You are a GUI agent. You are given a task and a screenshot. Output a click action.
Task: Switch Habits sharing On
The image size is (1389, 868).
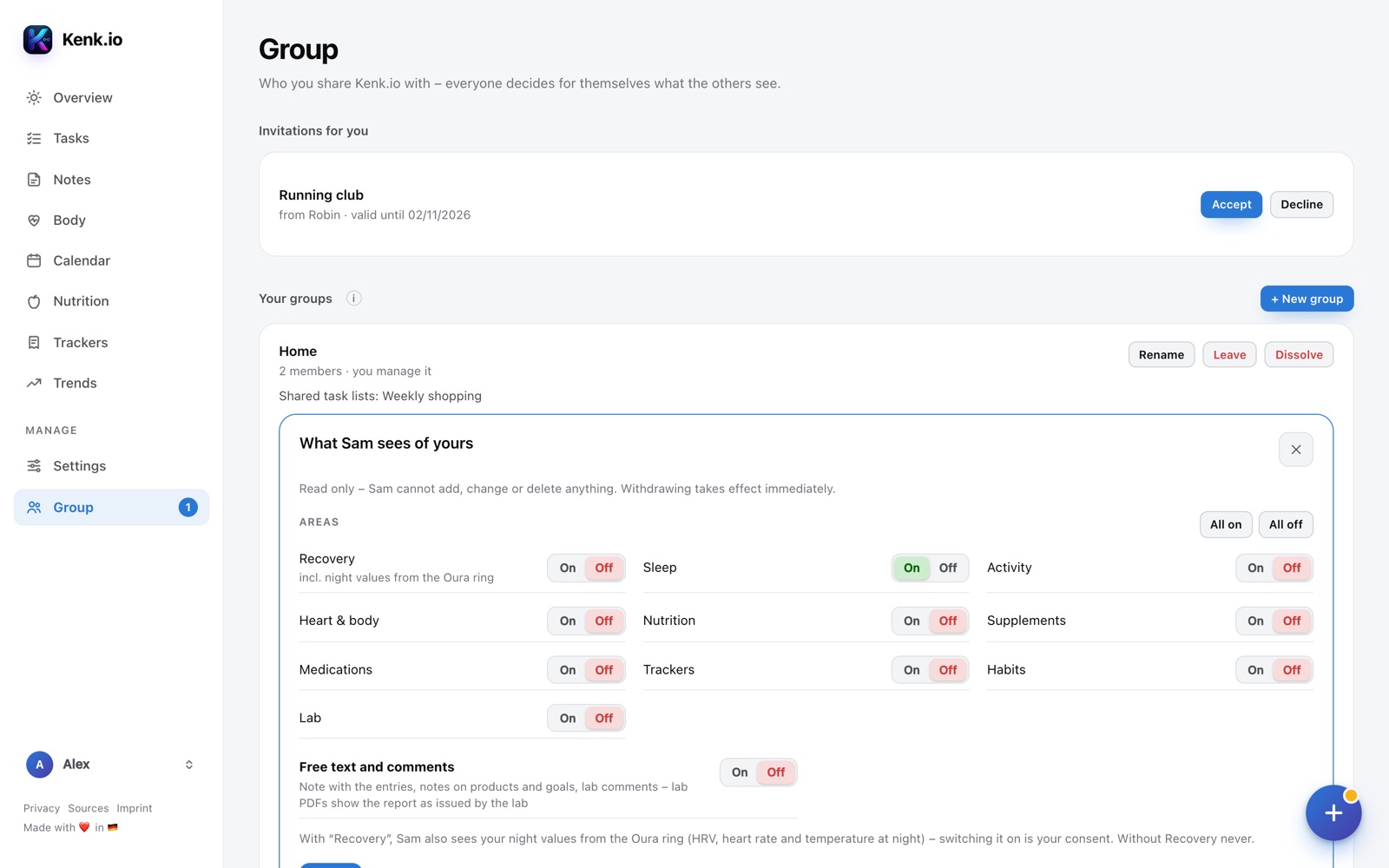tap(1255, 670)
